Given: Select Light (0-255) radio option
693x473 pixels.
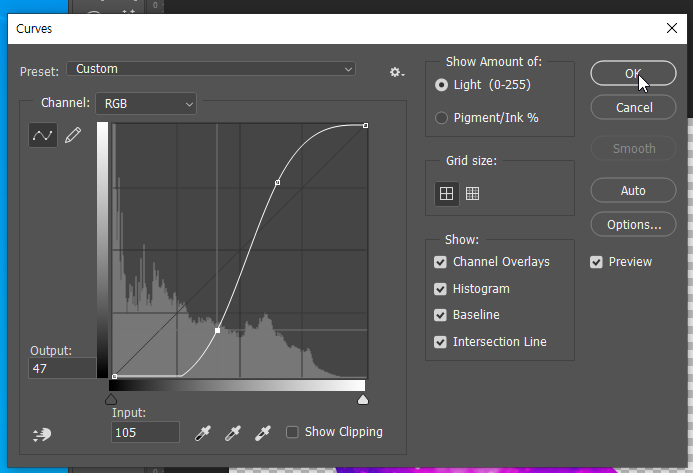Looking at the screenshot, I should 441,85.
